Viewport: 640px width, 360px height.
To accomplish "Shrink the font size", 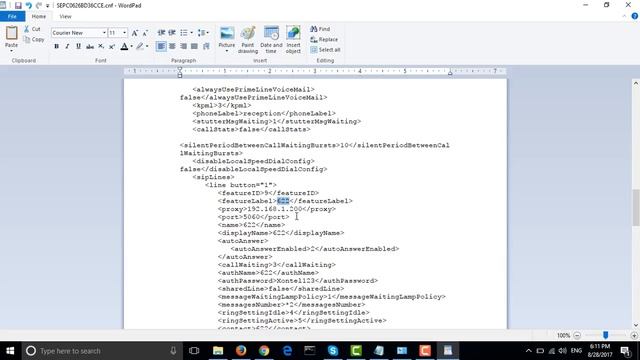I will (145, 33).
